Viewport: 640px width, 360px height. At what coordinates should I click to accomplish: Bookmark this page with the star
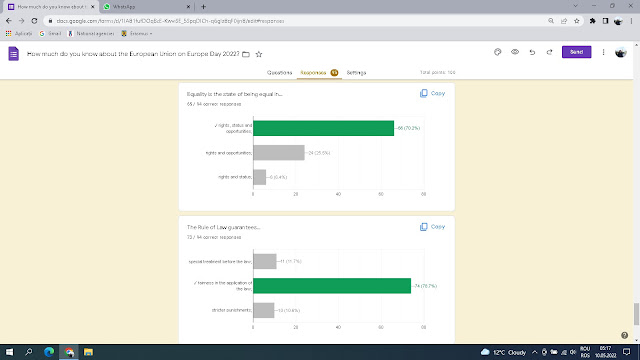point(577,21)
